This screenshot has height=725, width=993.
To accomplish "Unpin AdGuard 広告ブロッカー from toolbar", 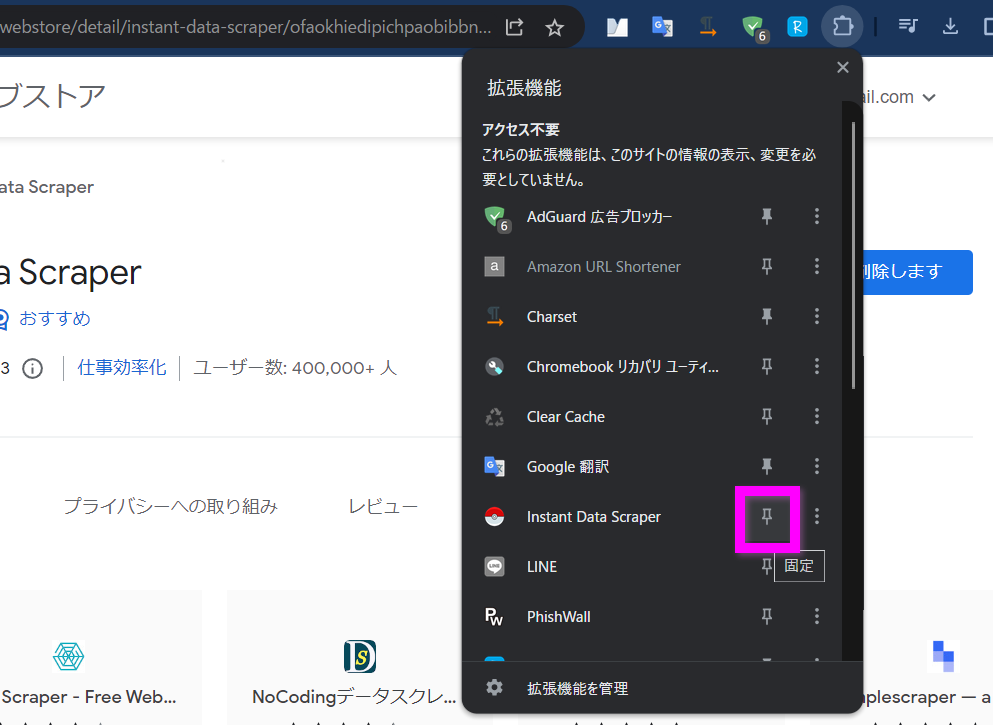I will tap(767, 217).
